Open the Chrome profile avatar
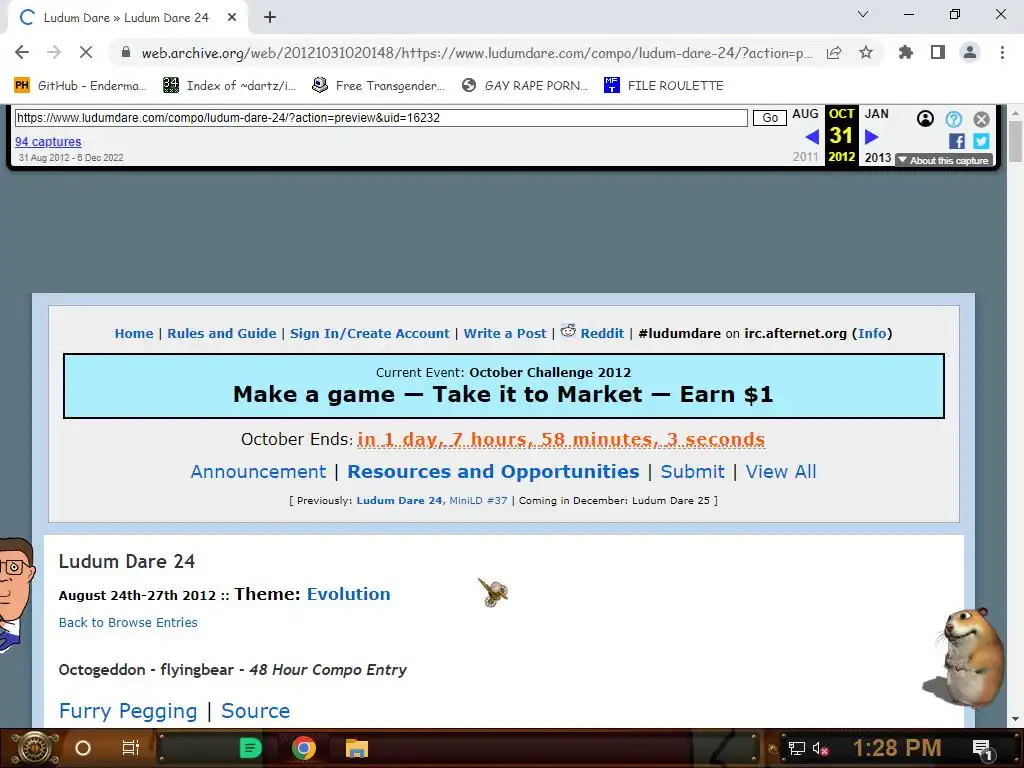This screenshot has width=1024, height=768. pyautogui.click(x=970, y=52)
